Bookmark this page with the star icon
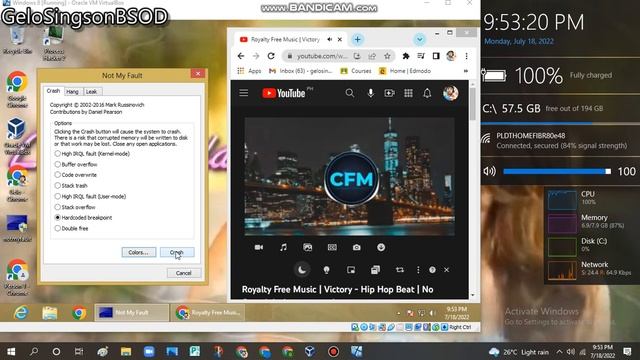 [x=387, y=56]
